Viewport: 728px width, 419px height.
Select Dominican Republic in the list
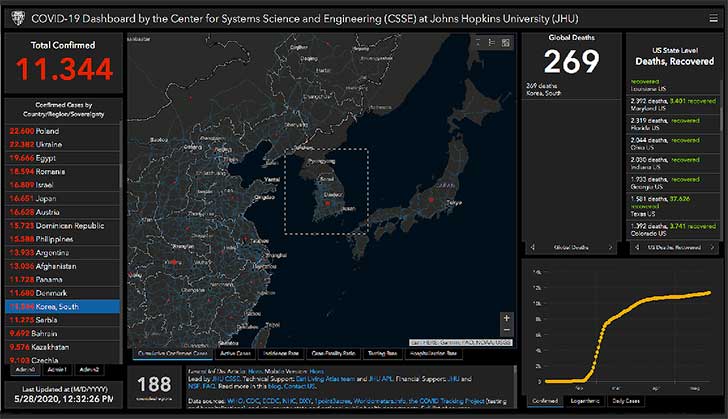[63, 226]
